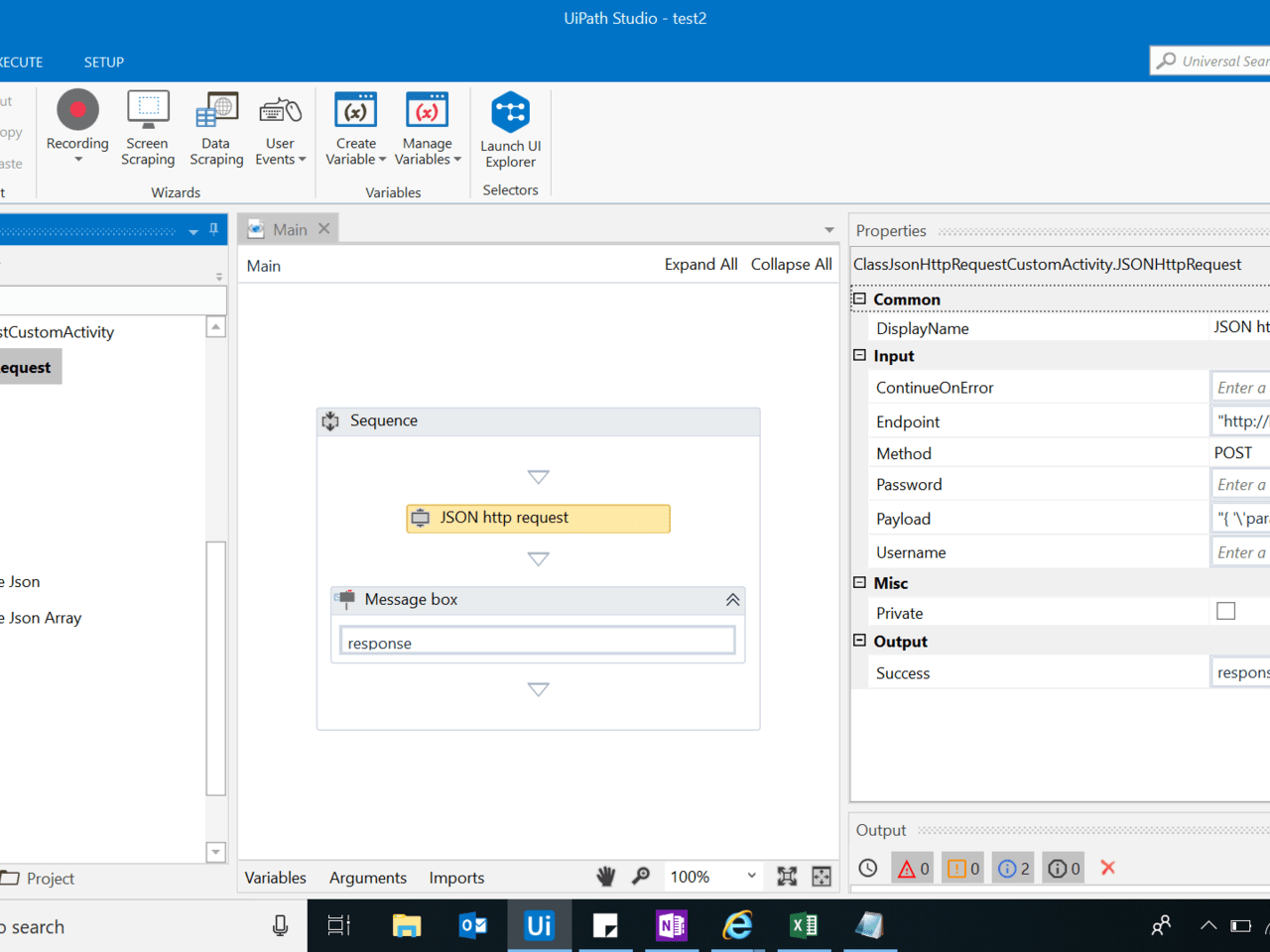Screen dimensions: 1270x952
Task: Launch the Data Scraping wizard
Action: pos(216,128)
